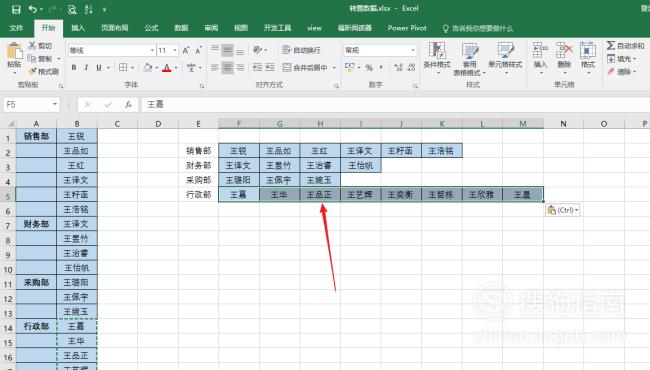The image size is (650, 370).
Task: Toggle Underline formatting
Action: coord(99,67)
